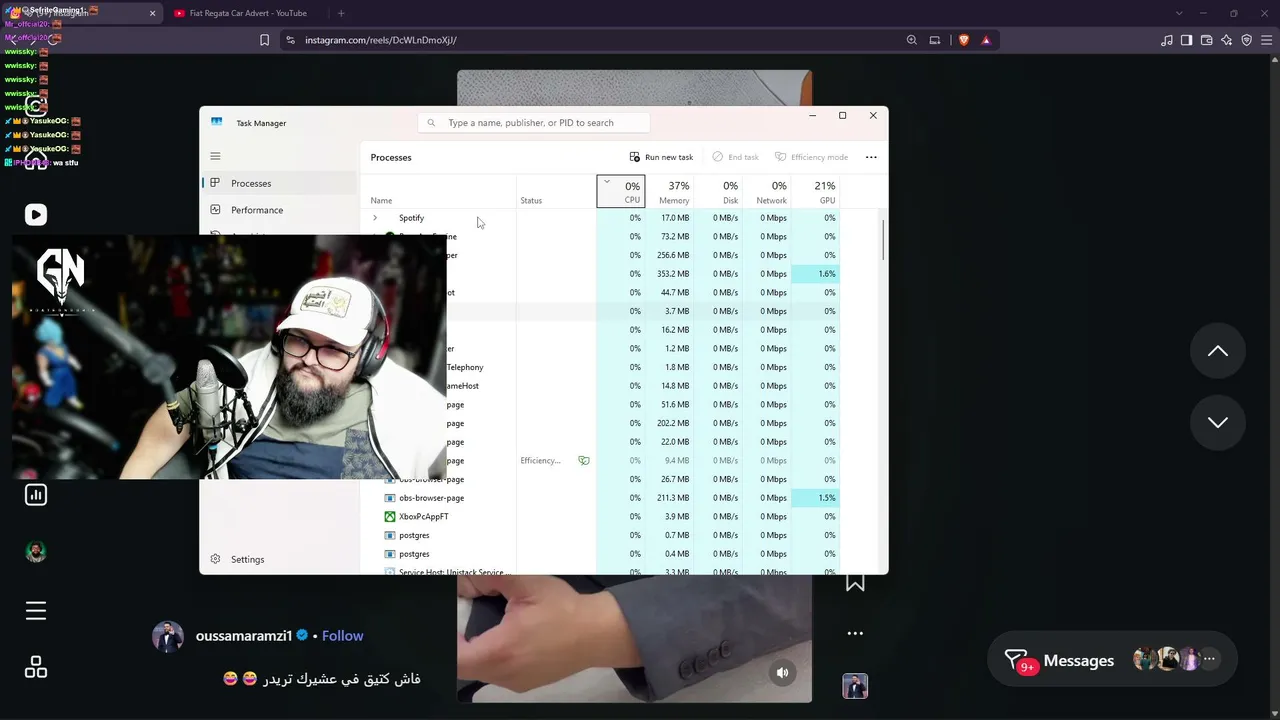Open Instagram profile avatar in sidebar
The width and height of the screenshot is (1280, 720).
(x=36, y=552)
